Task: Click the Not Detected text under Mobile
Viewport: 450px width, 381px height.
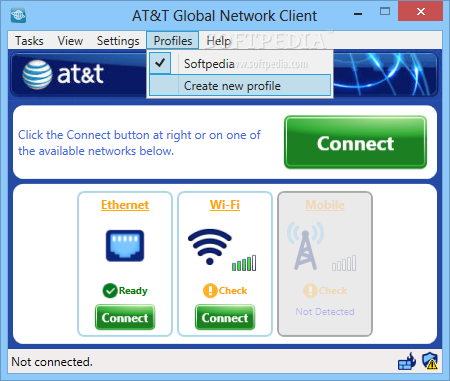Action: tap(325, 312)
